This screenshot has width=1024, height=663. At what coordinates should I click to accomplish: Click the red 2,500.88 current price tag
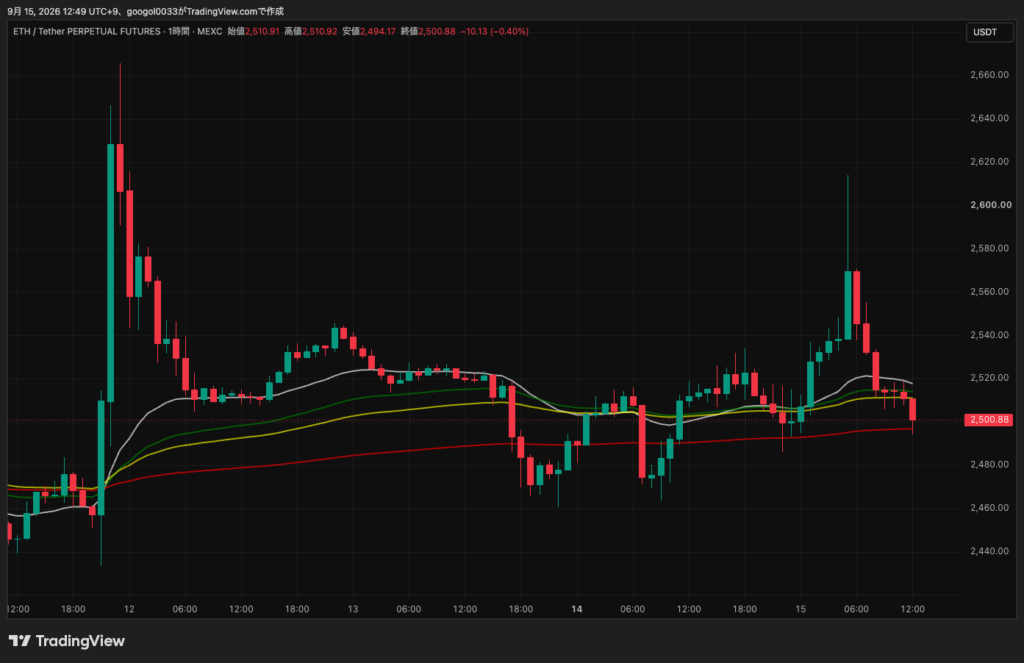point(988,420)
